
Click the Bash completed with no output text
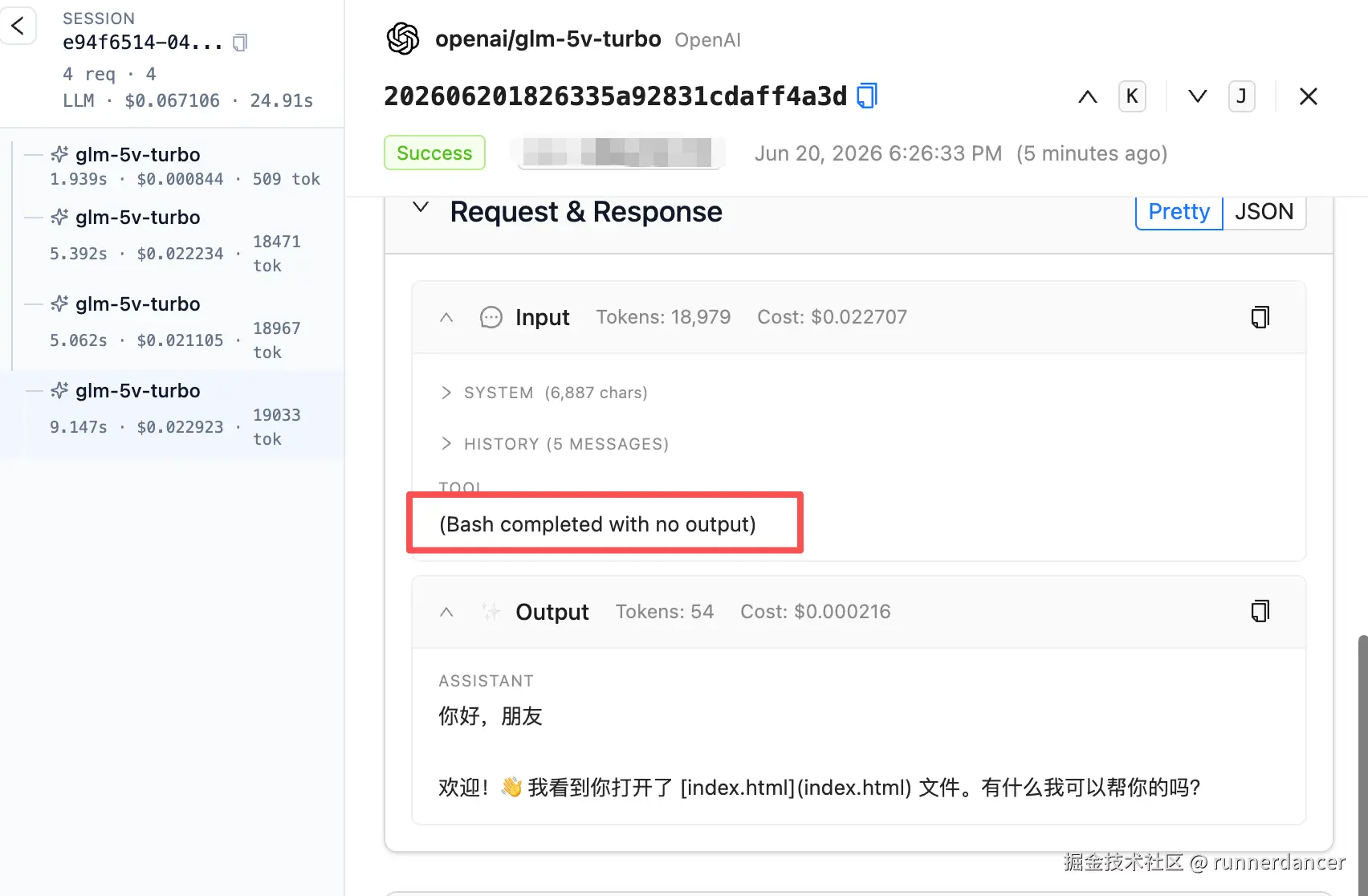tap(597, 524)
